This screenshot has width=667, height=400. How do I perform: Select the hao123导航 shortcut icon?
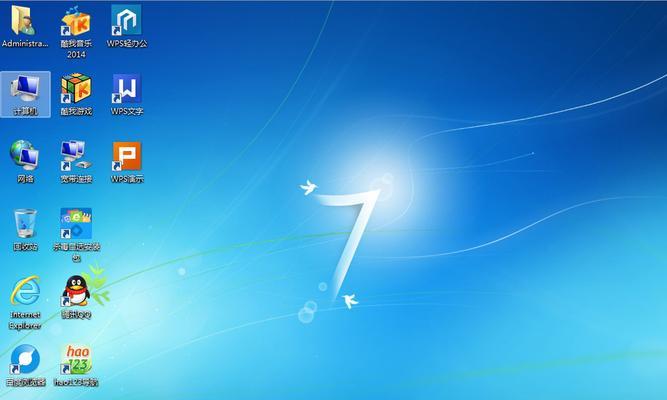tap(76, 360)
